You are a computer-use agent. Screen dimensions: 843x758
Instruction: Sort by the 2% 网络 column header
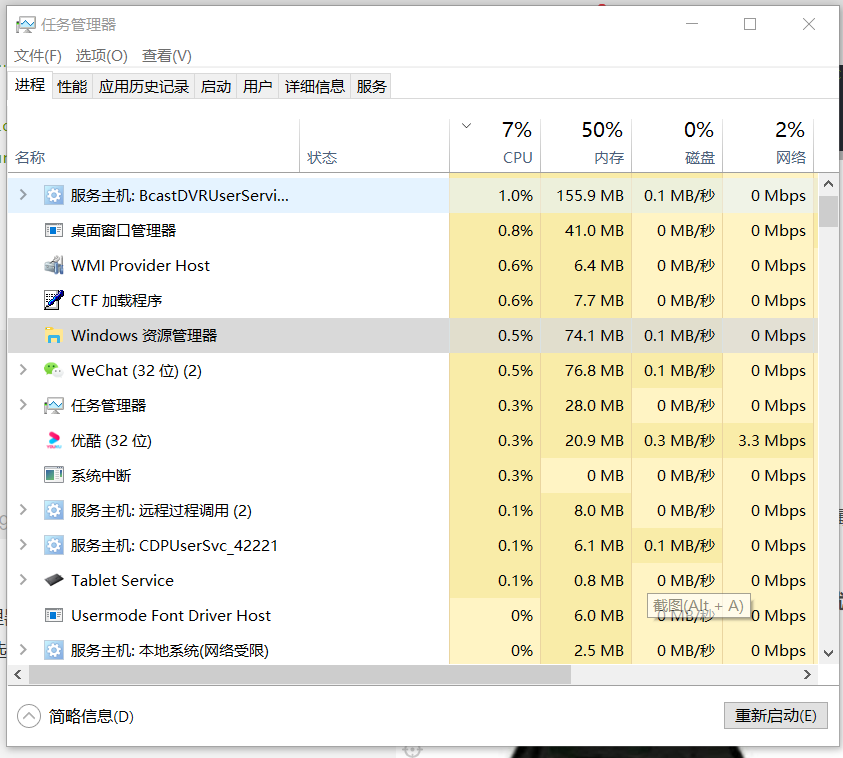pyautogui.click(x=768, y=146)
